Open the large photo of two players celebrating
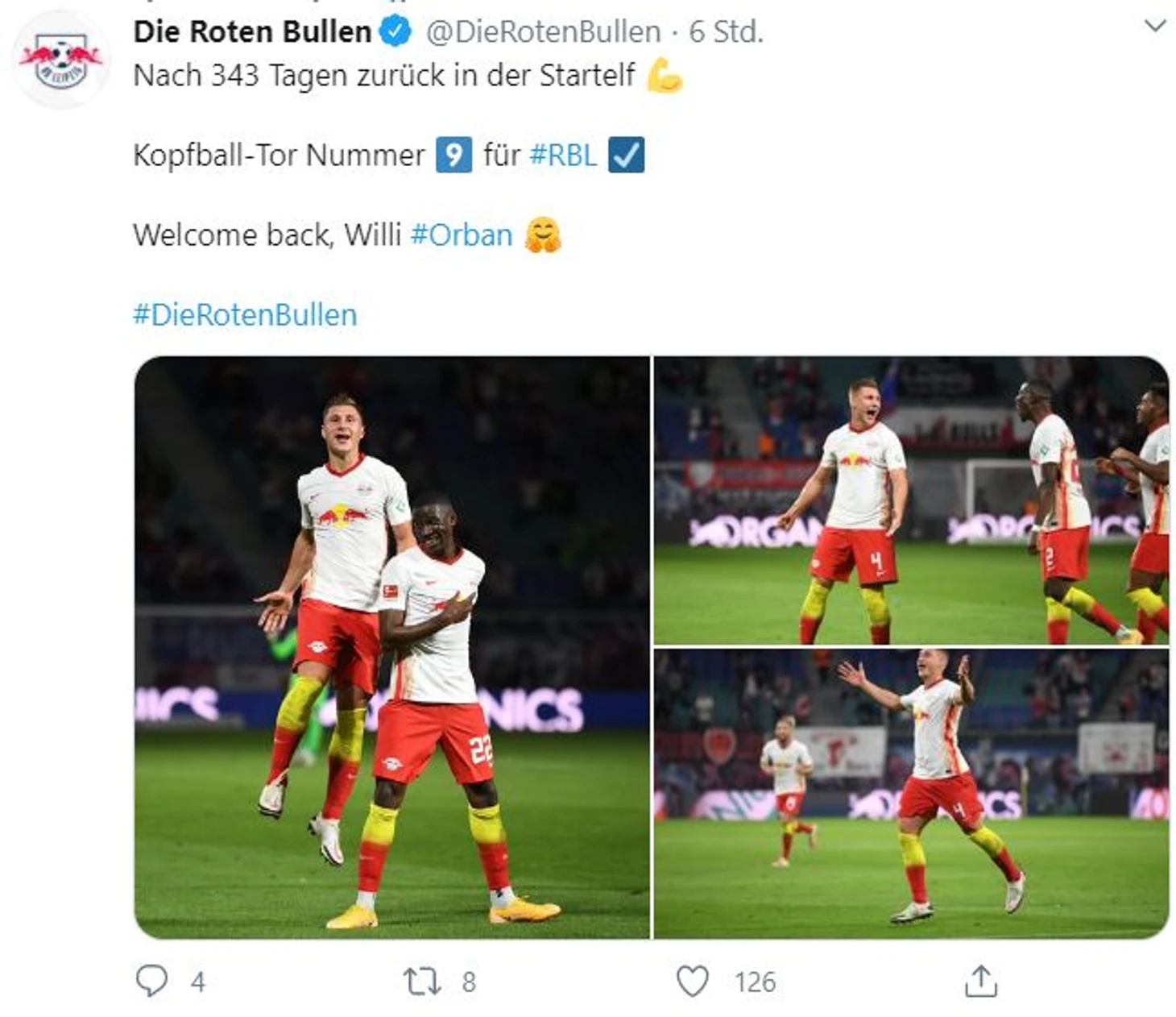Image resolution: width=1176 pixels, height=1017 pixels. click(392, 647)
